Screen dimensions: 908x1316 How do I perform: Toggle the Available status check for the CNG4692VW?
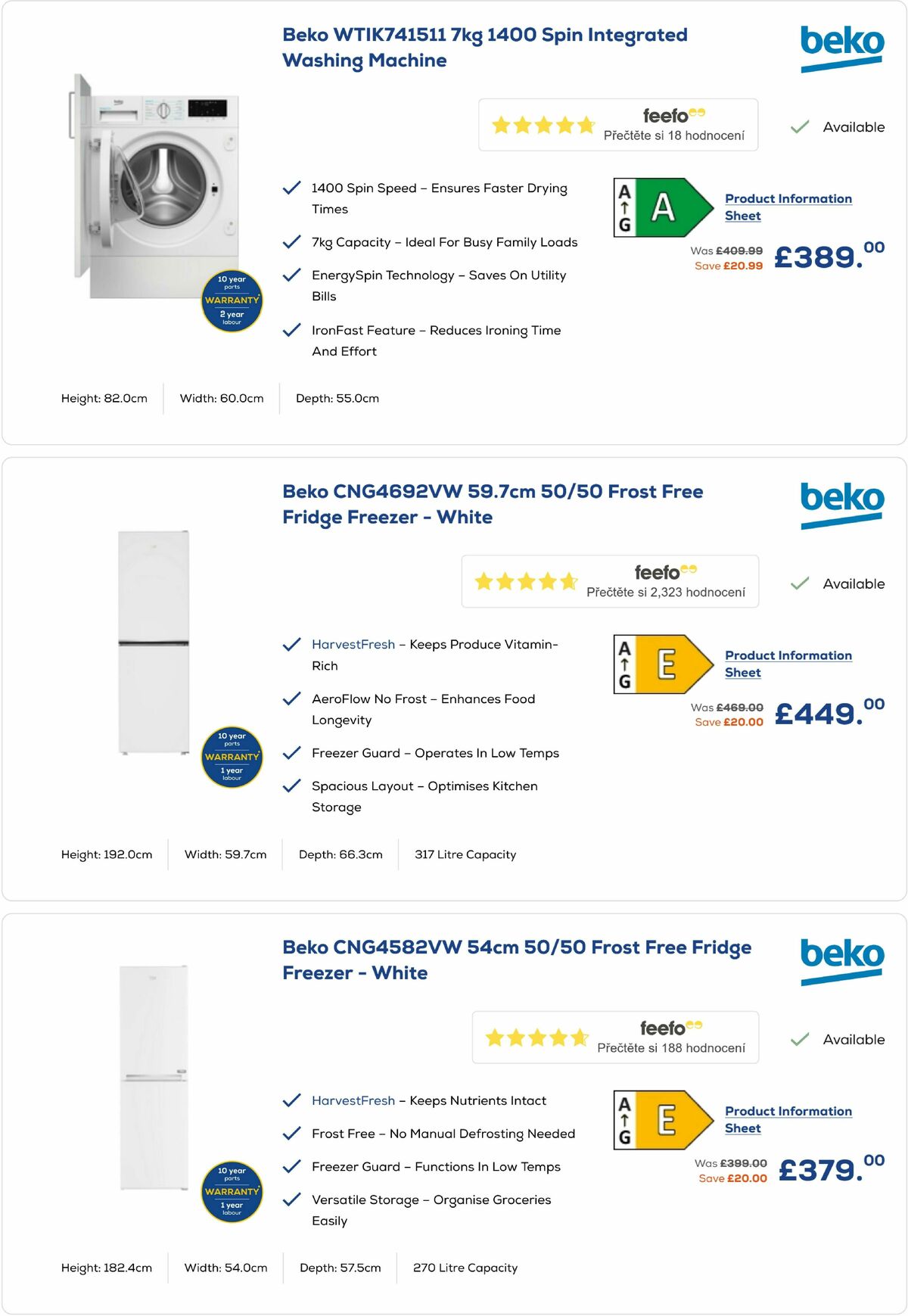coord(799,583)
